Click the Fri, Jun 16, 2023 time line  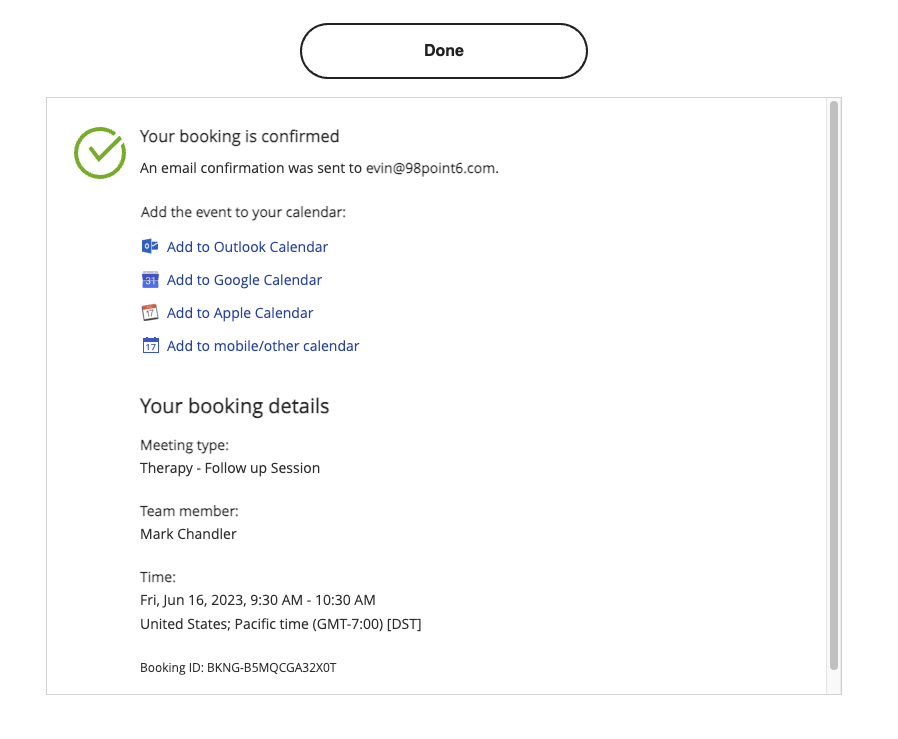(258, 600)
